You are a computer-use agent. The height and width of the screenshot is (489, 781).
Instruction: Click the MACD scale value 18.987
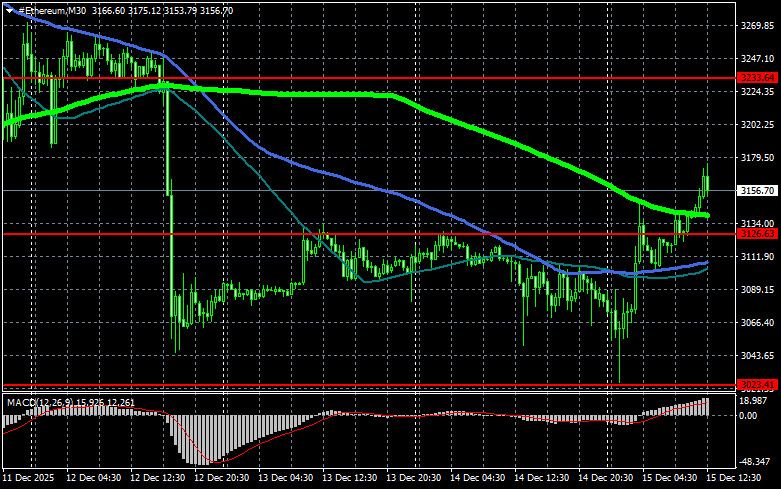(754, 401)
